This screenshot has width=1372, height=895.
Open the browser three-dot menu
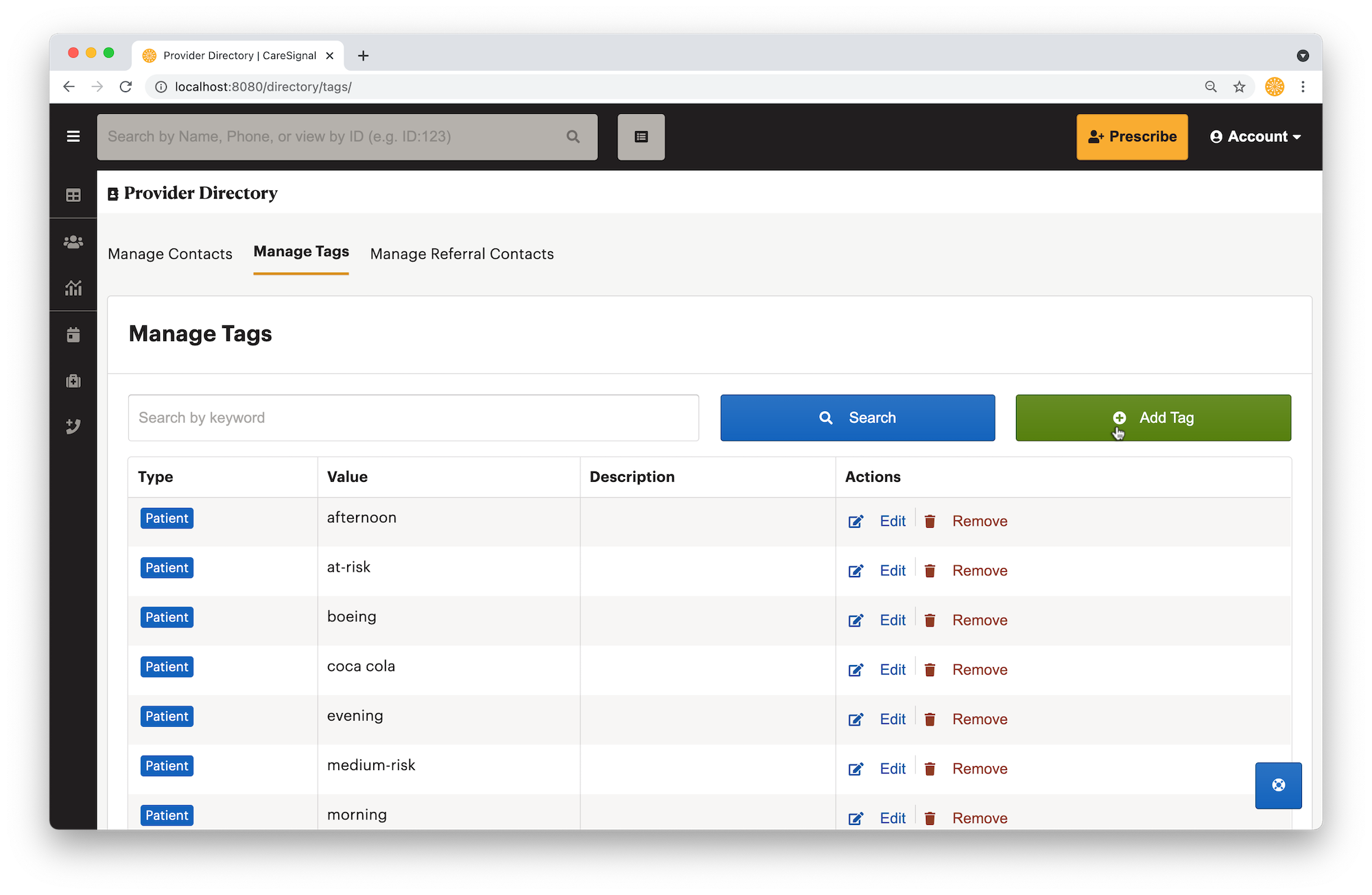(x=1303, y=86)
